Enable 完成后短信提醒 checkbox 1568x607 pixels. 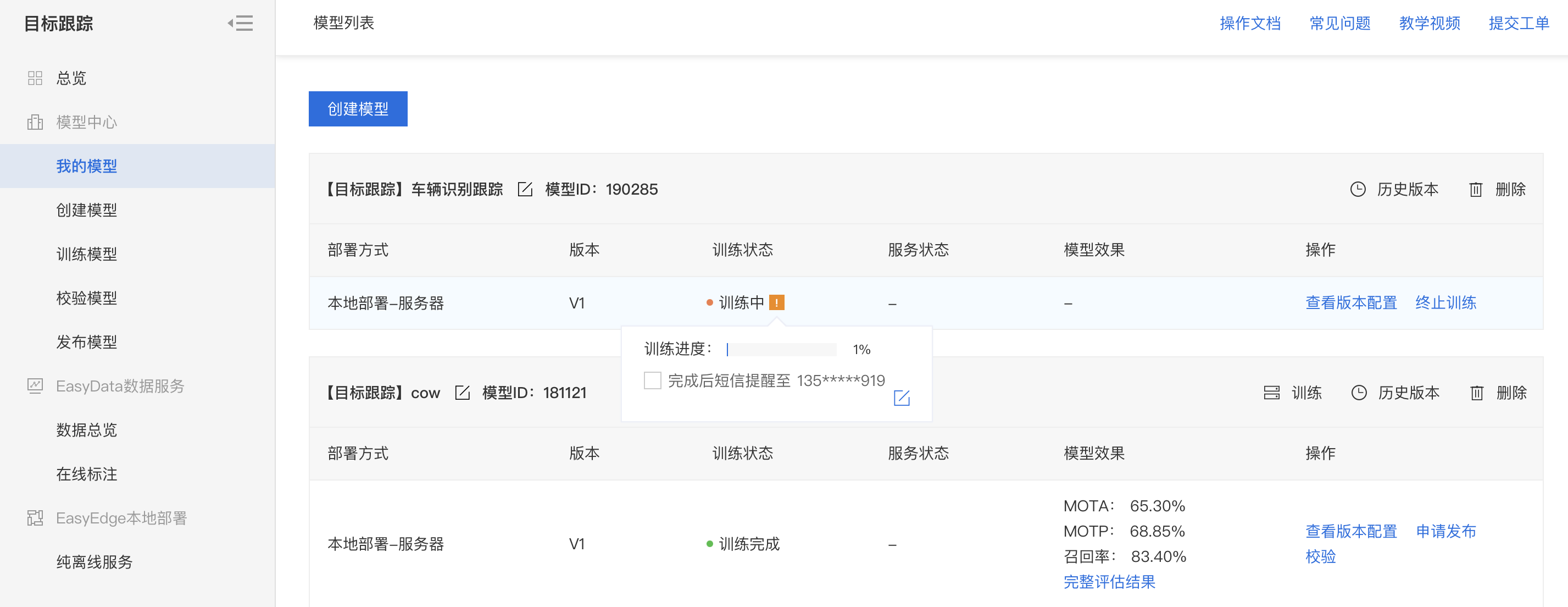click(x=652, y=380)
